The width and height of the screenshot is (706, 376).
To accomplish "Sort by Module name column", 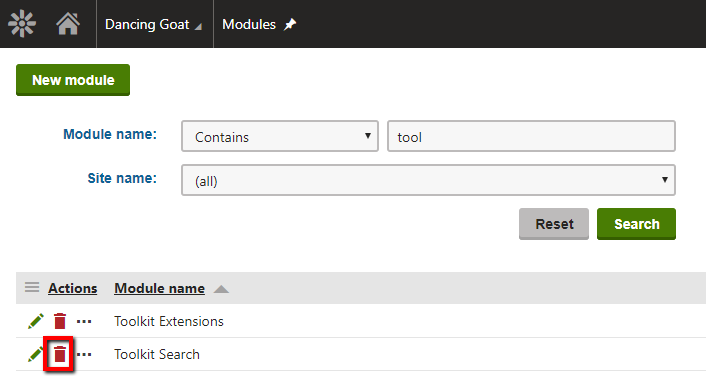I will point(159,288).
